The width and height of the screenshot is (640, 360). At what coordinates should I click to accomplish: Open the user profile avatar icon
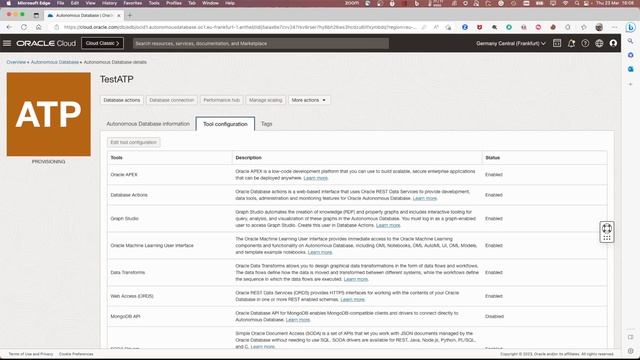pyautogui.click(x=613, y=43)
